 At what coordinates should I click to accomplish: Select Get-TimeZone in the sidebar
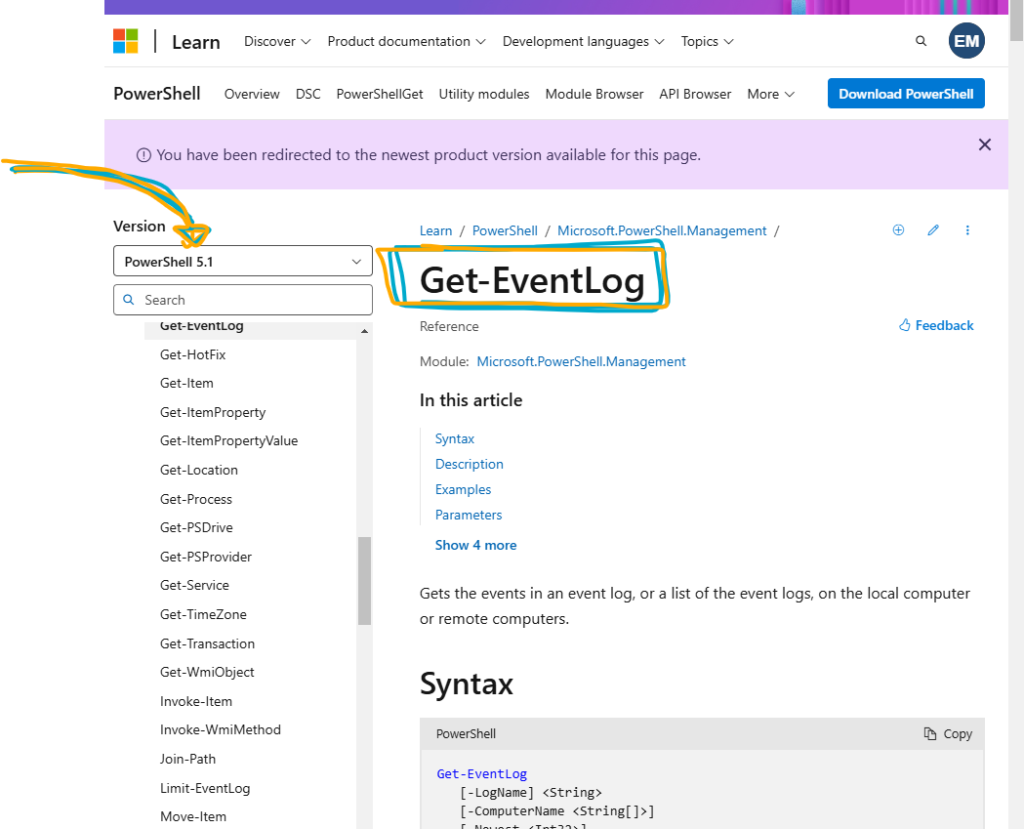(203, 615)
